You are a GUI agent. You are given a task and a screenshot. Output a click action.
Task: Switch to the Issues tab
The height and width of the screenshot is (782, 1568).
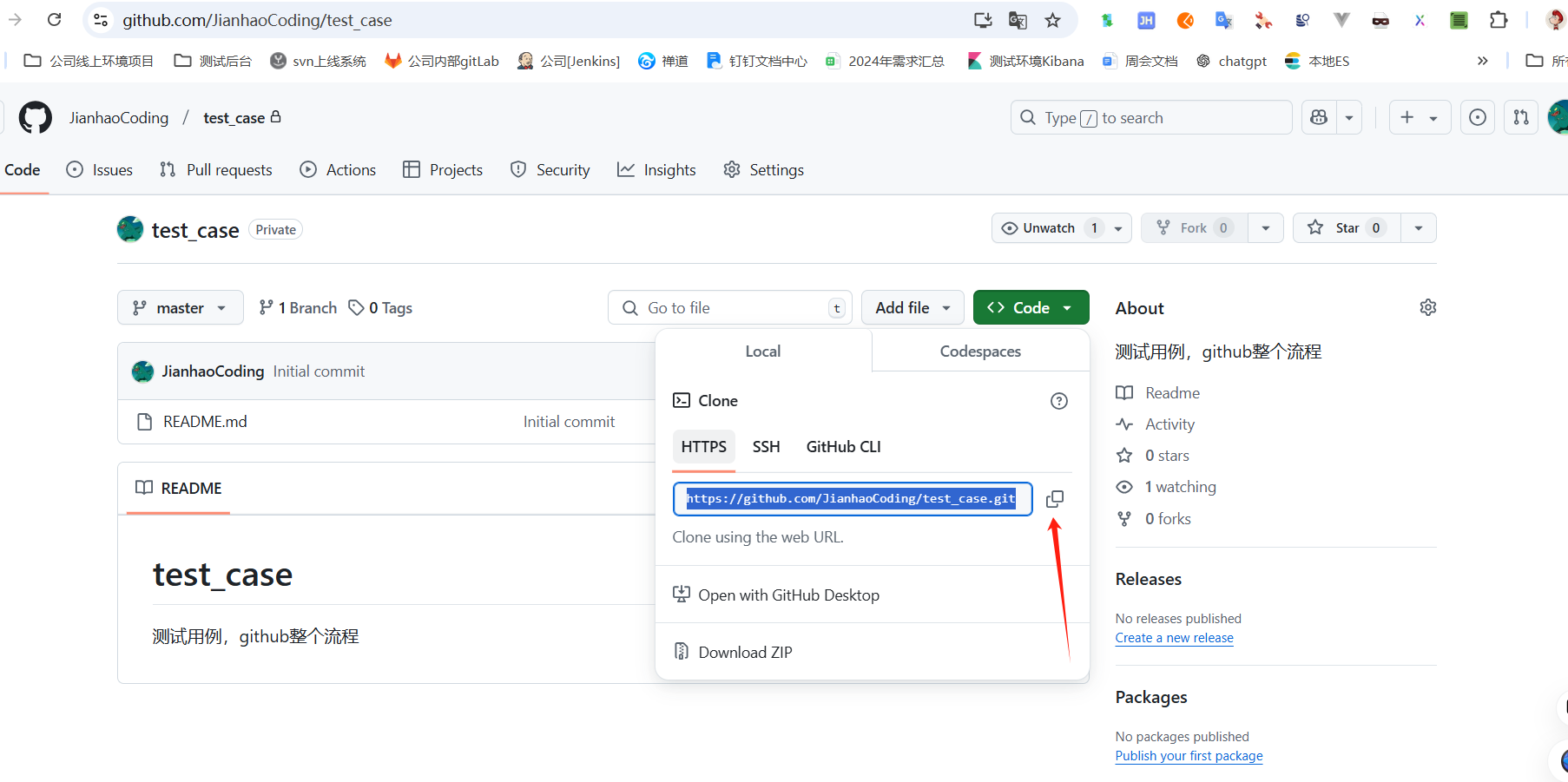(100, 170)
